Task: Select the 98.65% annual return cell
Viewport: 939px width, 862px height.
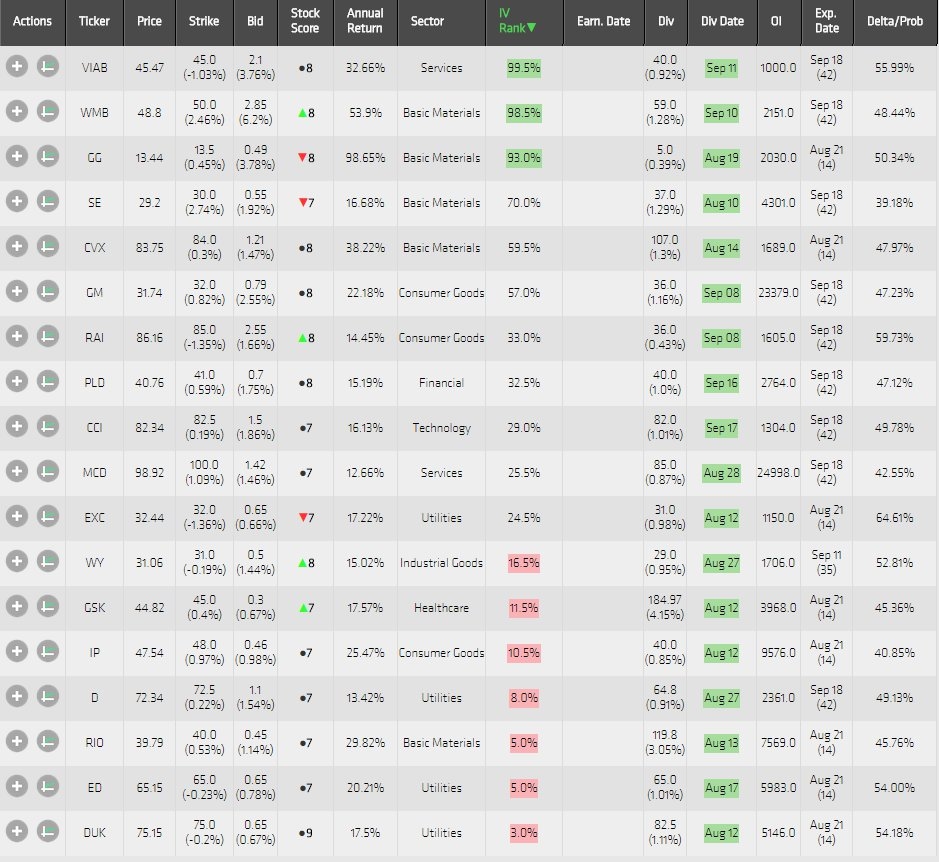Action: tap(365, 158)
